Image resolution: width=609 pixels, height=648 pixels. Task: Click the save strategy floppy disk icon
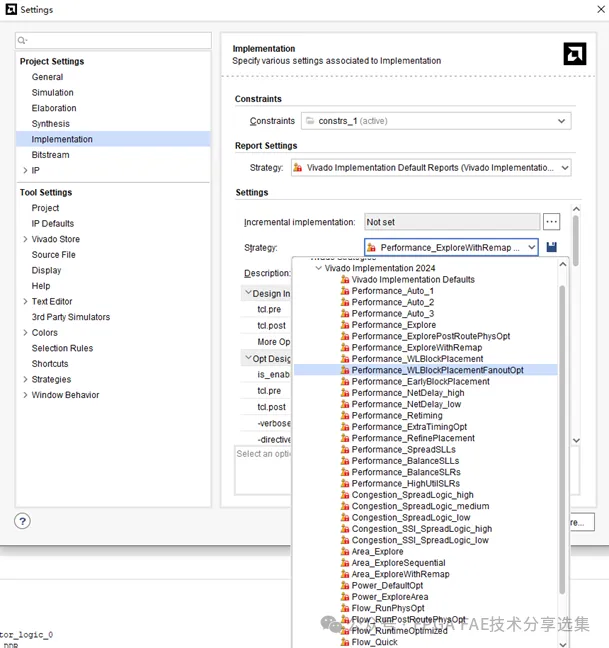coord(552,247)
